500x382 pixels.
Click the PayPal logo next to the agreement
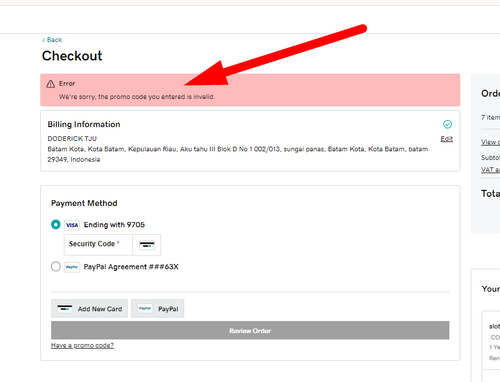click(72, 267)
